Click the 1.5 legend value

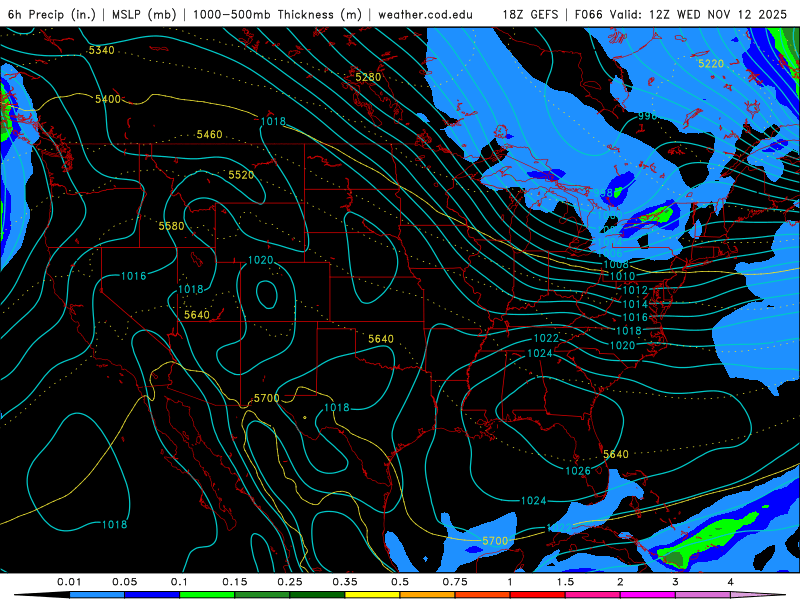click(x=565, y=582)
